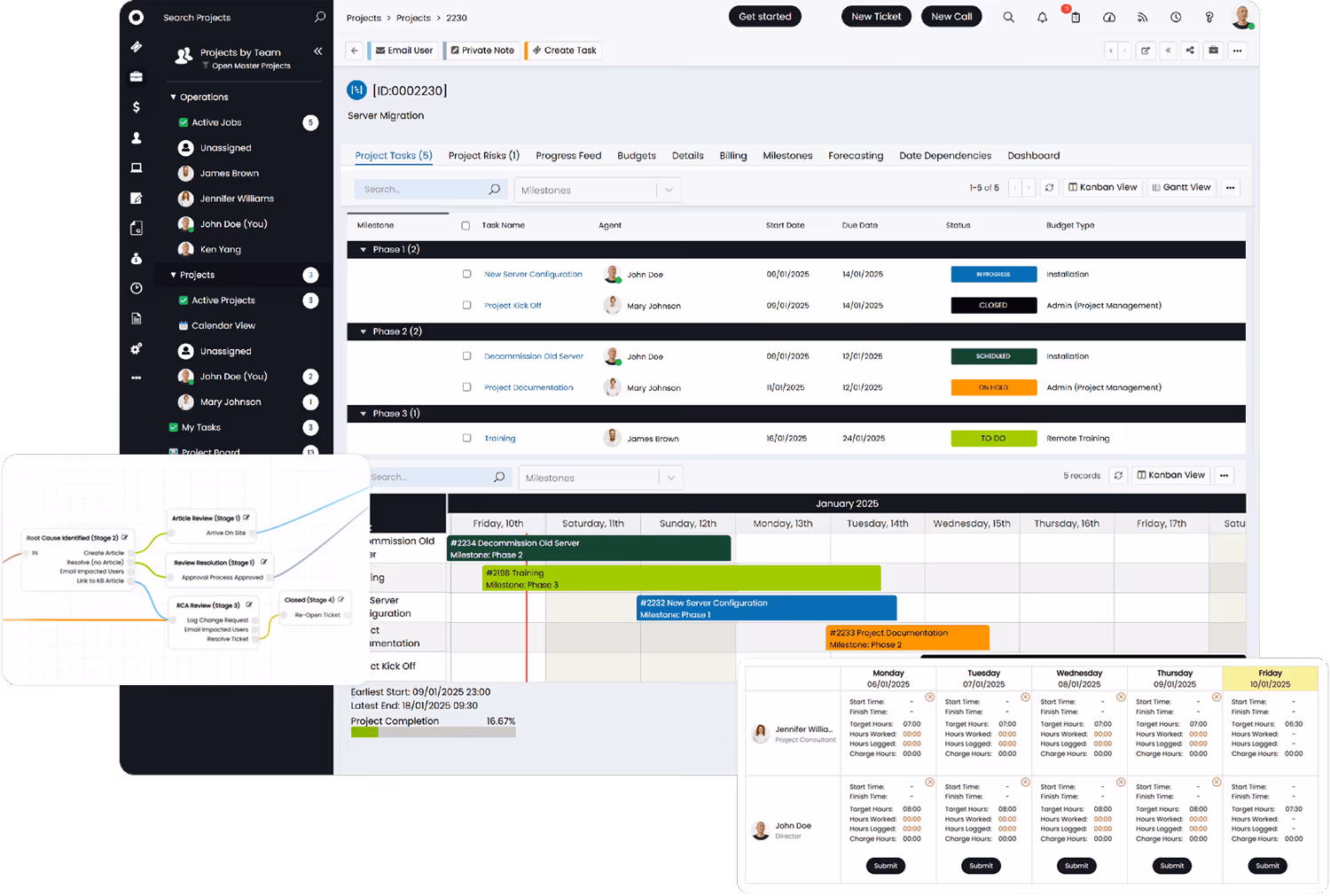Click the search magnifier in task Search field
The image size is (1330, 896).
[x=495, y=190]
